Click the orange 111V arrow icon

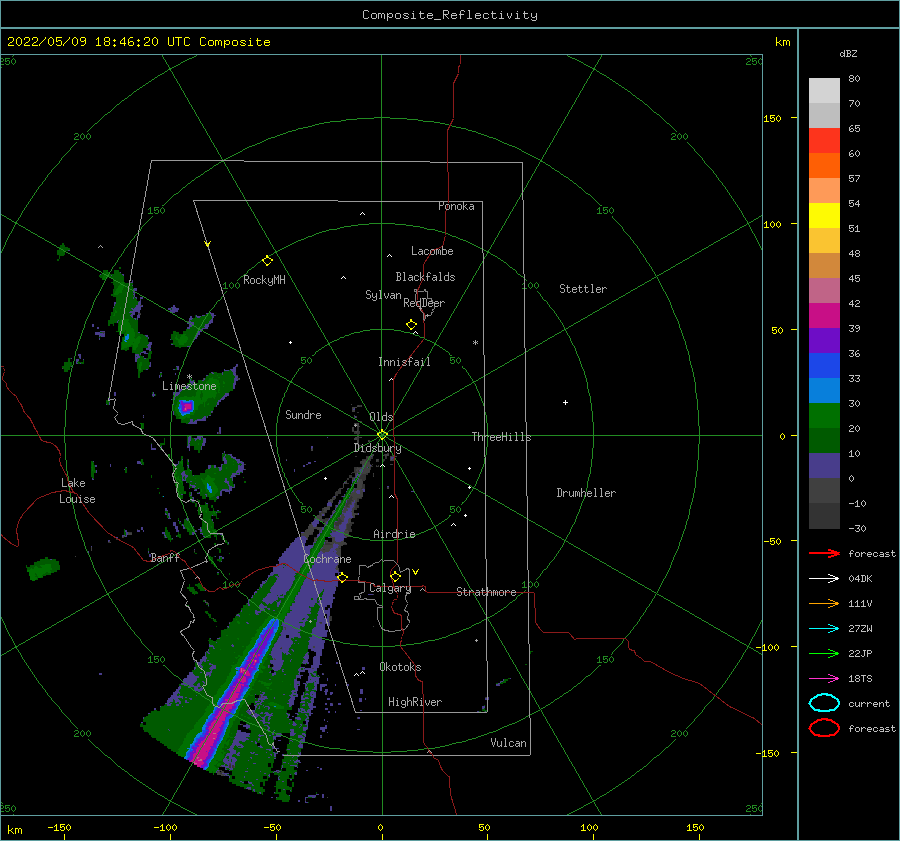tap(824, 603)
